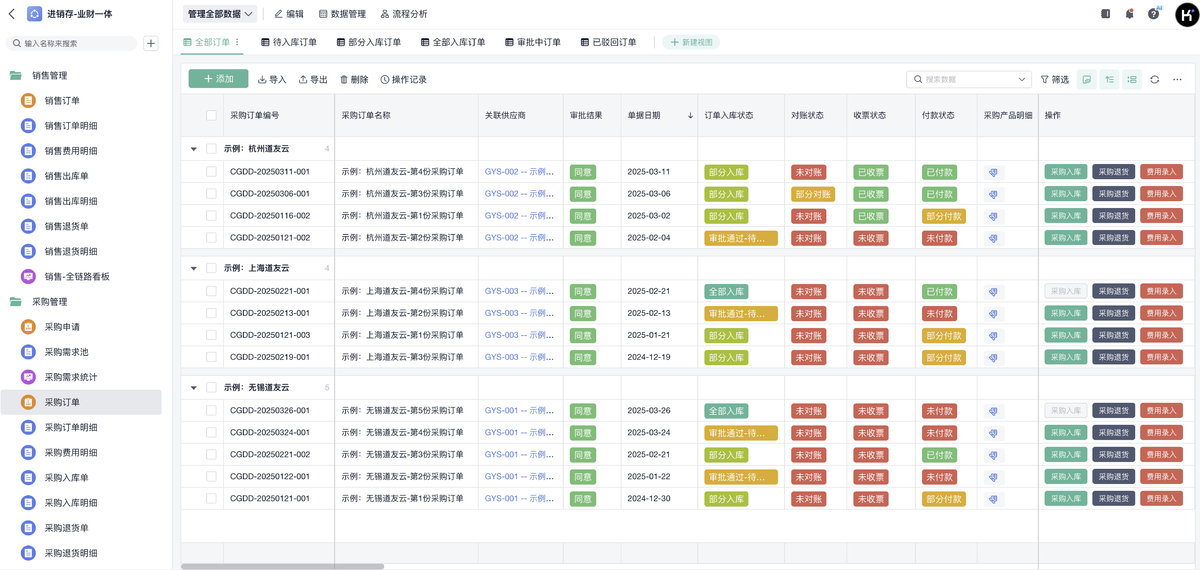Viewport: 1200px width, 570px height.
Task: Check the box for order CGDD-20250311-001
Action: 211,172
